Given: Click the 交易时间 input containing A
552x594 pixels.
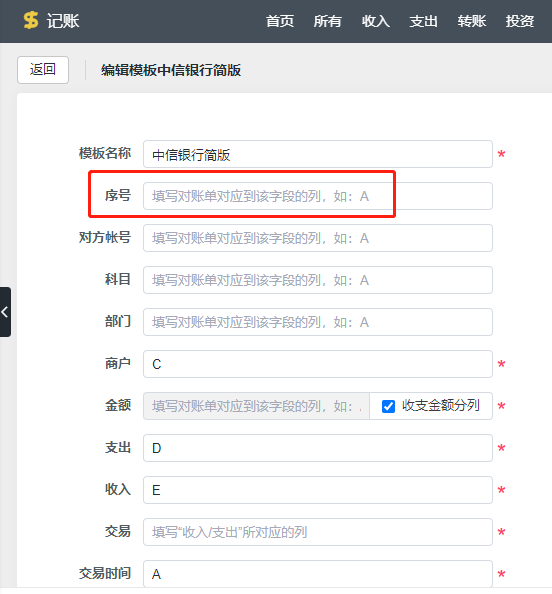Looking at the screenshot, I should click(318, 574).
